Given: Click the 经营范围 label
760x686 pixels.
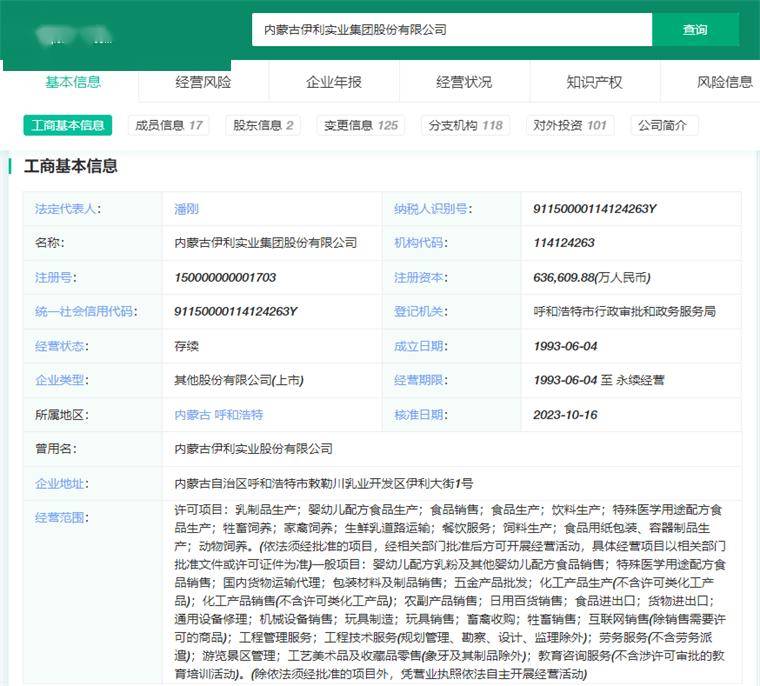Looking at the screenshot, I should [62, 518].
